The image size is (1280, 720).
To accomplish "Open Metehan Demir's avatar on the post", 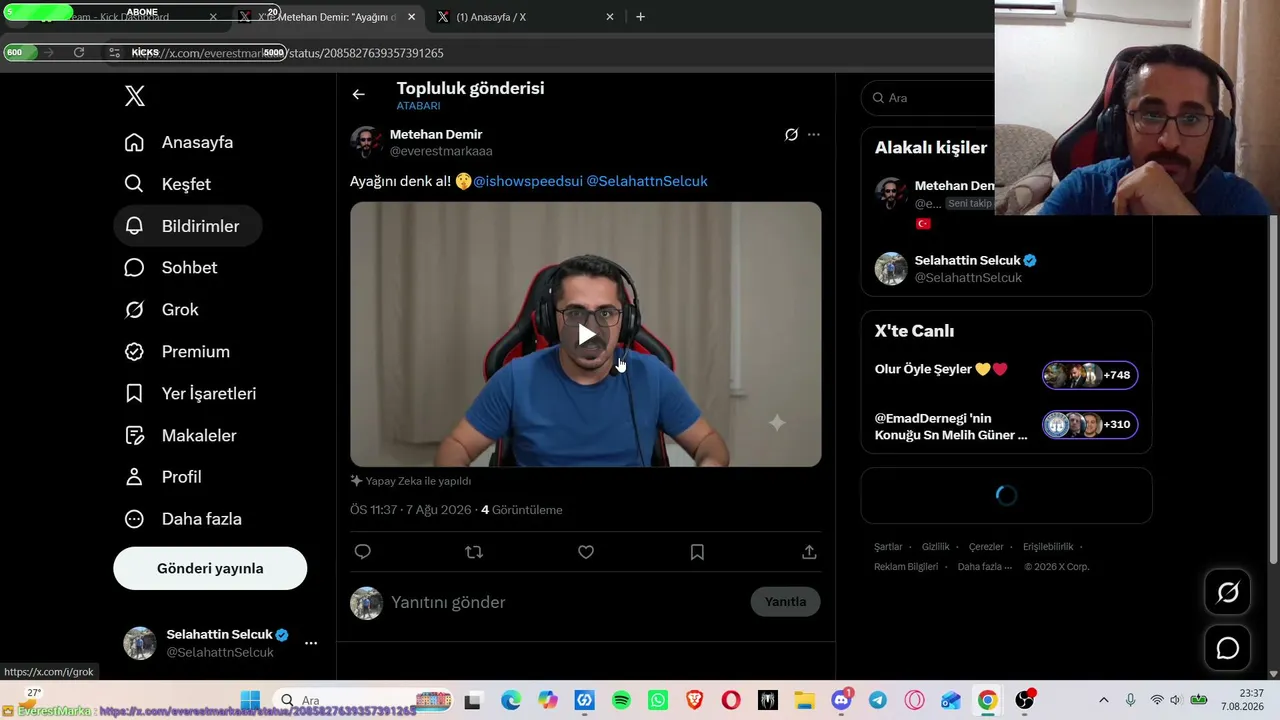I will pyautogui.click(x=366, y=142).
